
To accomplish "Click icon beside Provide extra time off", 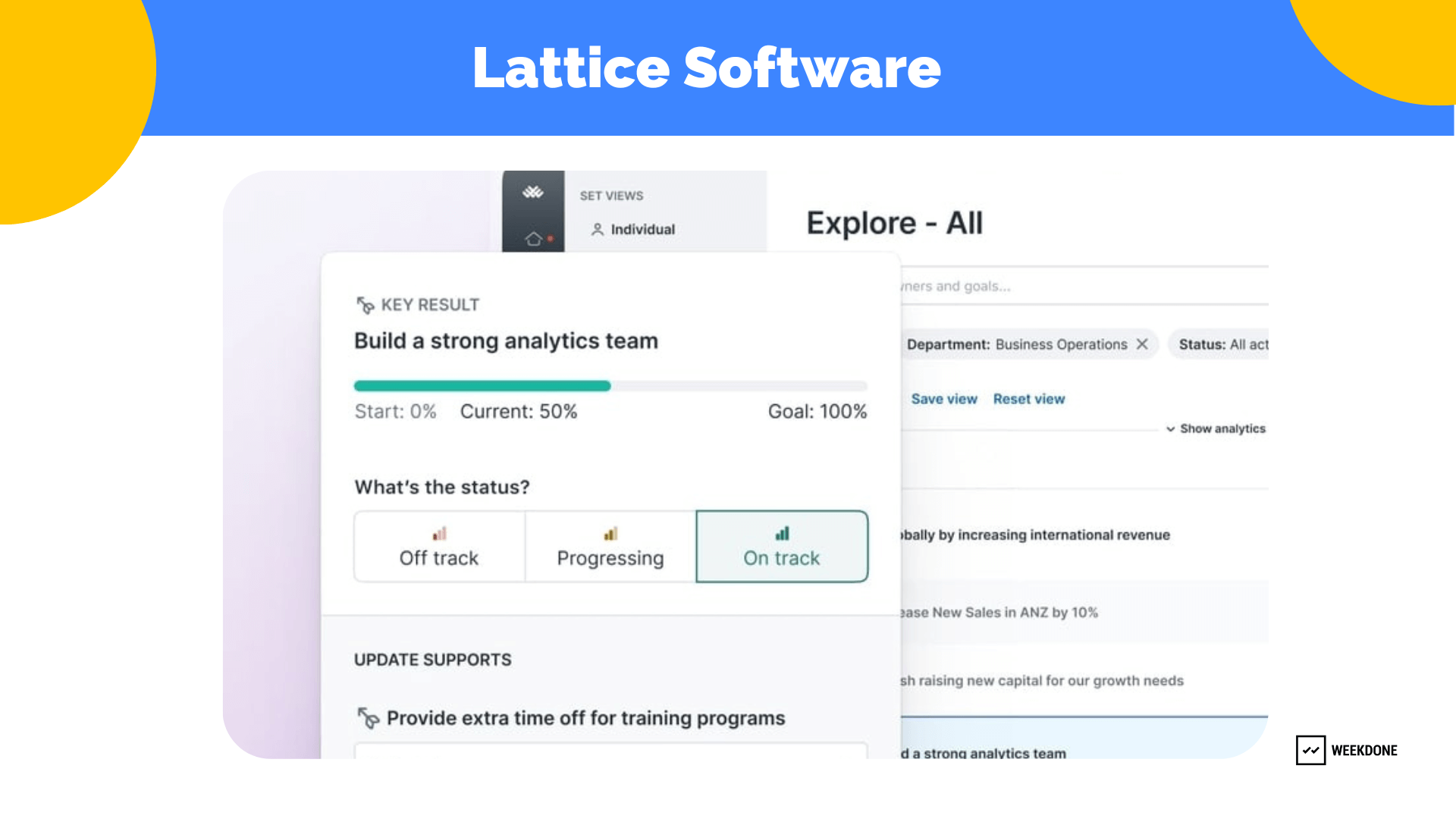I will pyautogui.click(x=368, y=717).
